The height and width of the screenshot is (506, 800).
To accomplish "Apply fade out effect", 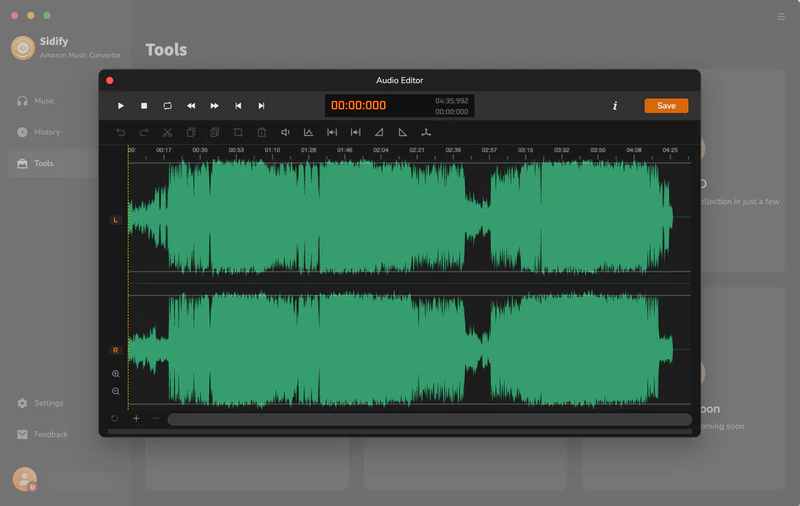I will click(403, 133).
